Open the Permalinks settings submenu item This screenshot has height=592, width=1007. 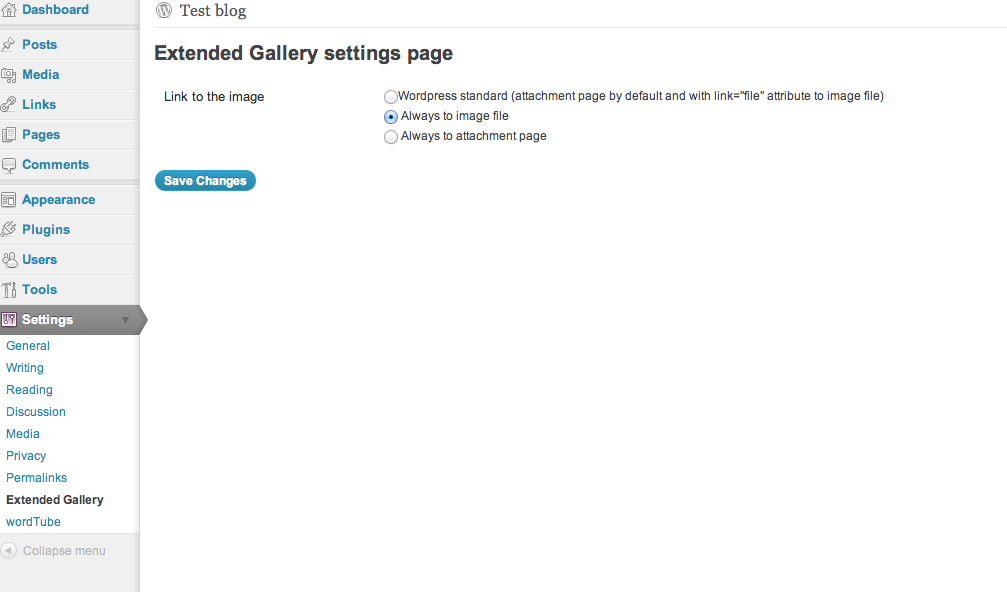tap(37, 478)
